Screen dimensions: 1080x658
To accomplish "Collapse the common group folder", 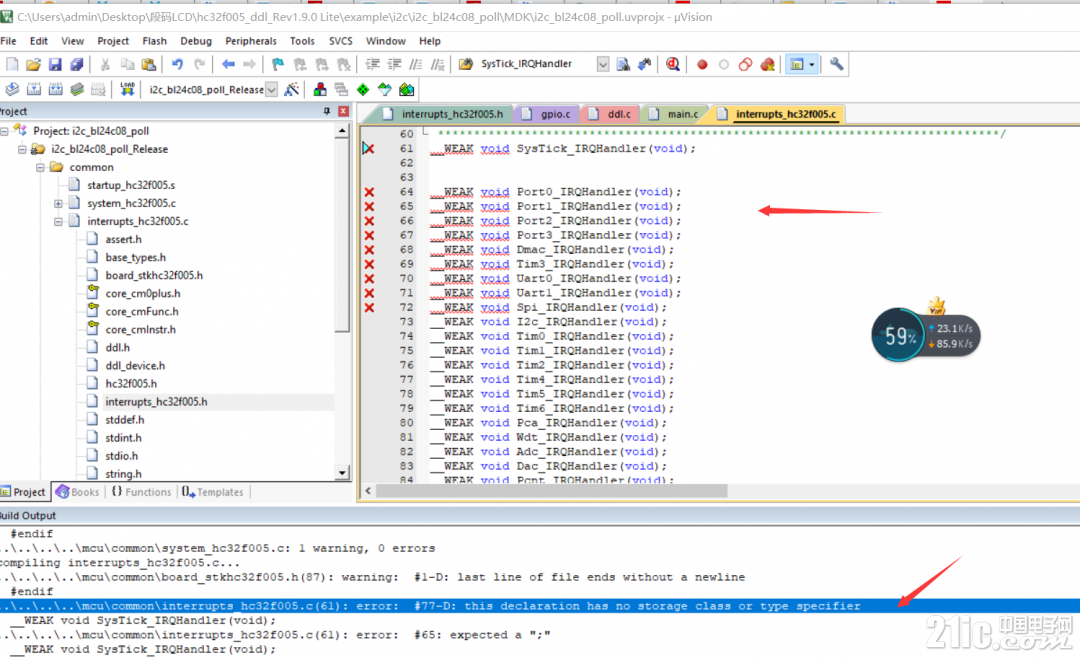I will click(x=40, y=167).
